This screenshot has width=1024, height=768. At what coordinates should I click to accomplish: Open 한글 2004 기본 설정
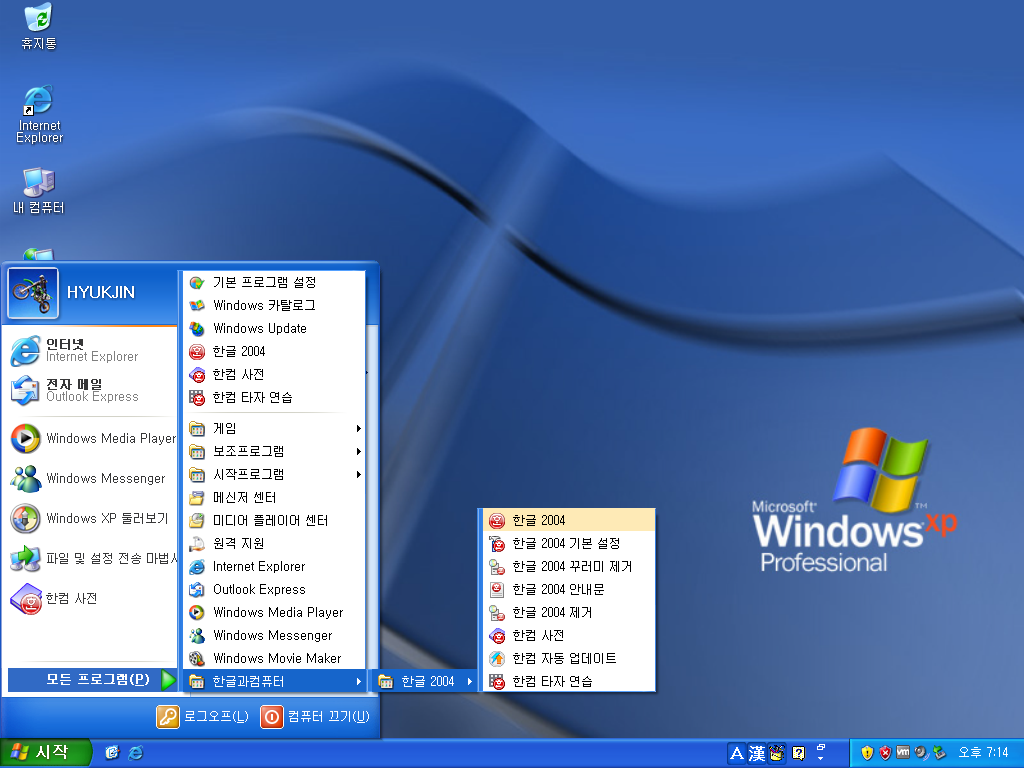click(x=569, y=543)
